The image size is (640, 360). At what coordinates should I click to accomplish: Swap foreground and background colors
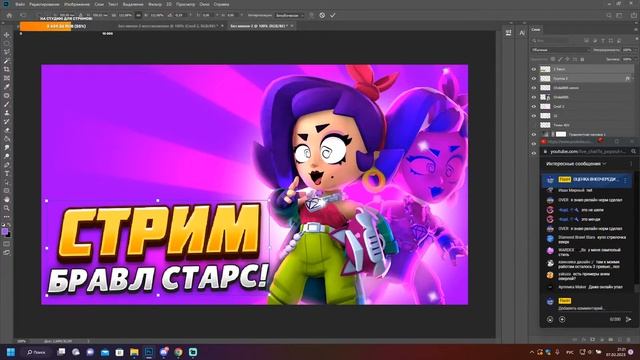tap(9, 225)
